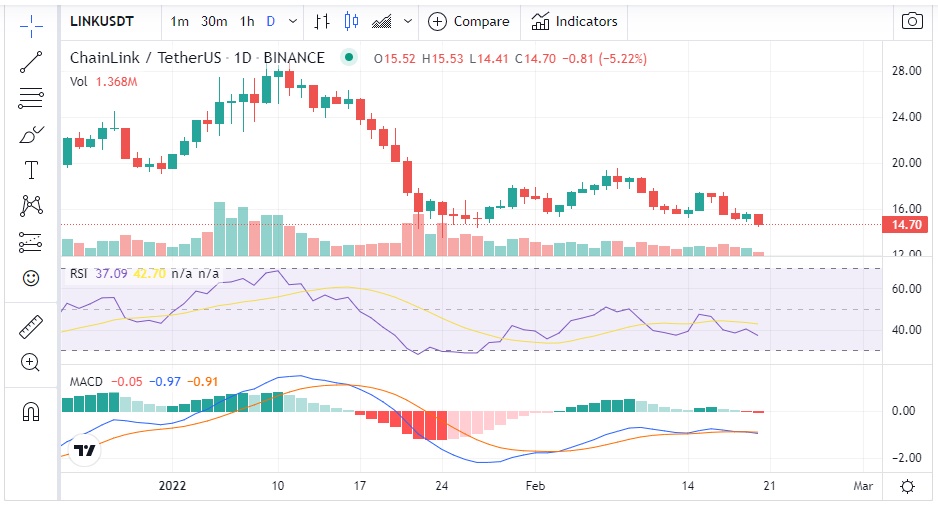938x505 pixels.
Task: Select the bars chart style
Action: coord(322,22)
